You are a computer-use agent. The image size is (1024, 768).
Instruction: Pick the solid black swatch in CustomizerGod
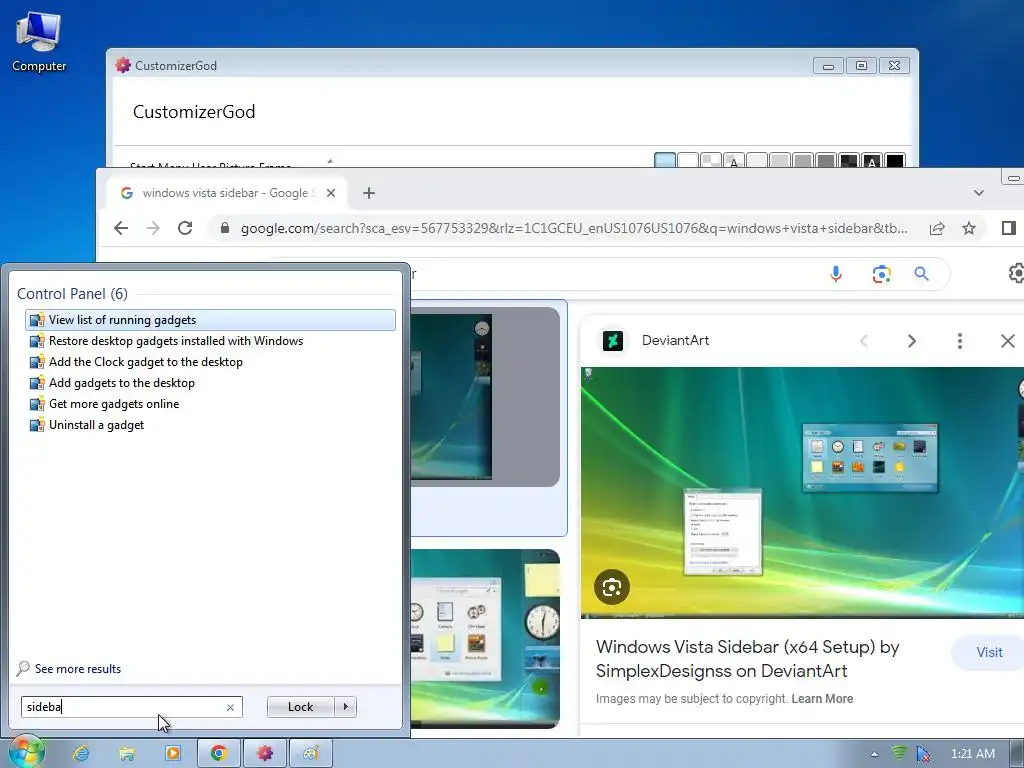[x=895, y=161]
